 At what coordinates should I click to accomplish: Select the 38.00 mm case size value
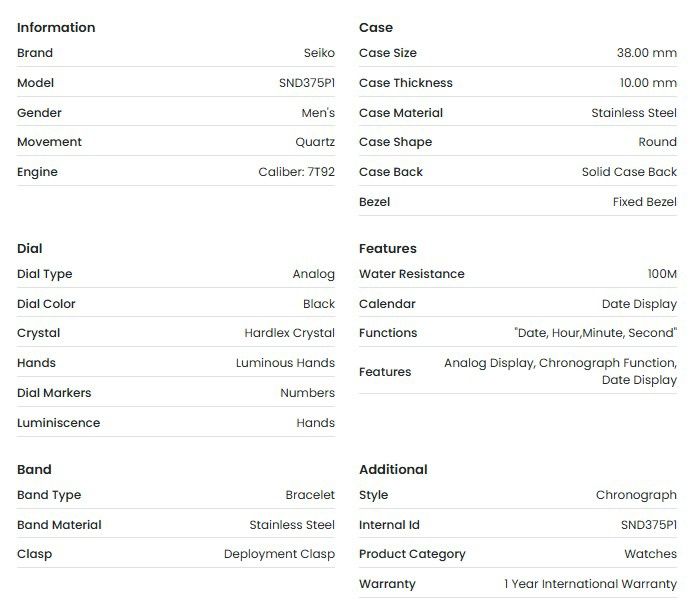(x=646, y=53)
